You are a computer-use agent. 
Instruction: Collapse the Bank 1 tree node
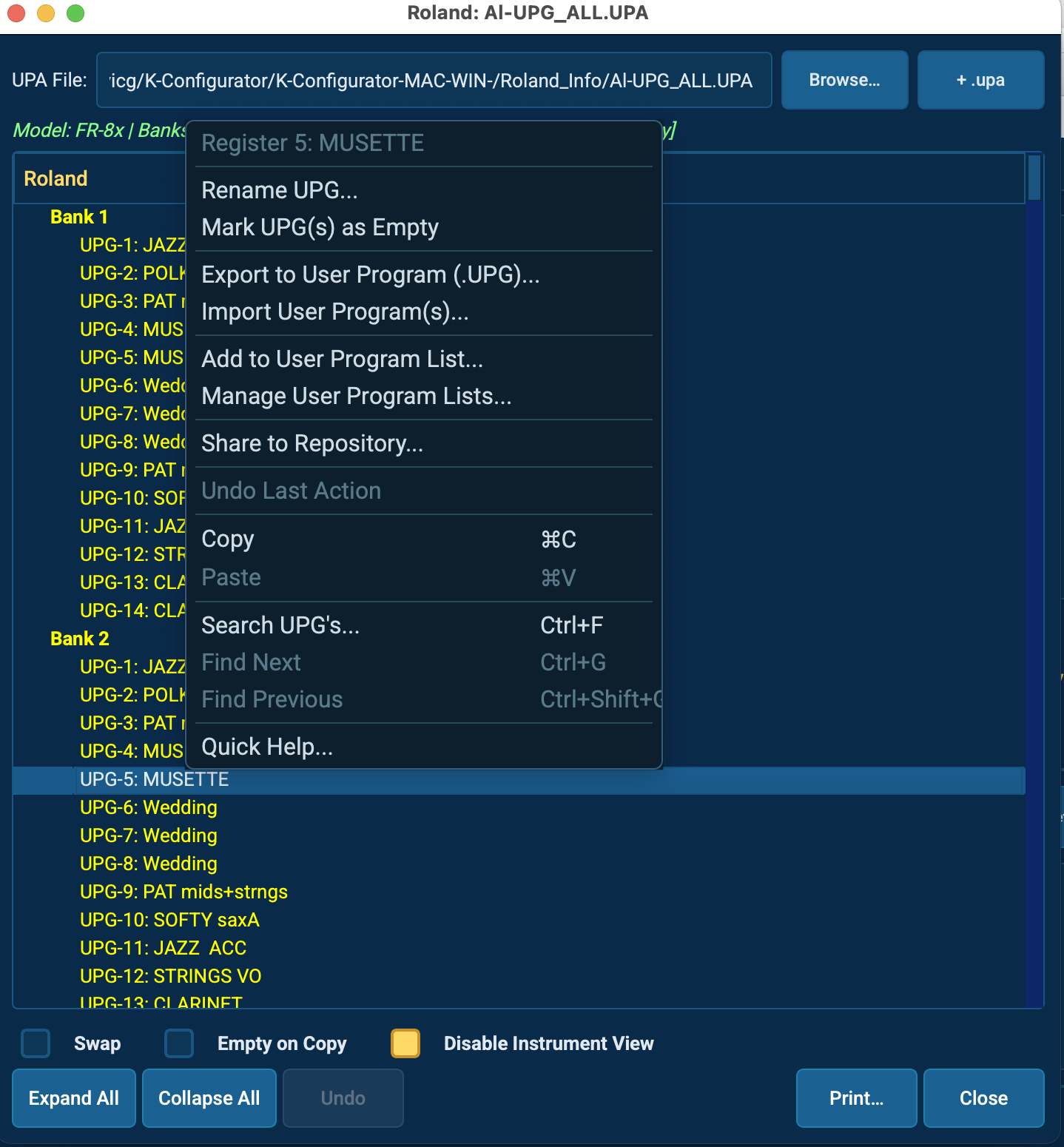point(79,217)
